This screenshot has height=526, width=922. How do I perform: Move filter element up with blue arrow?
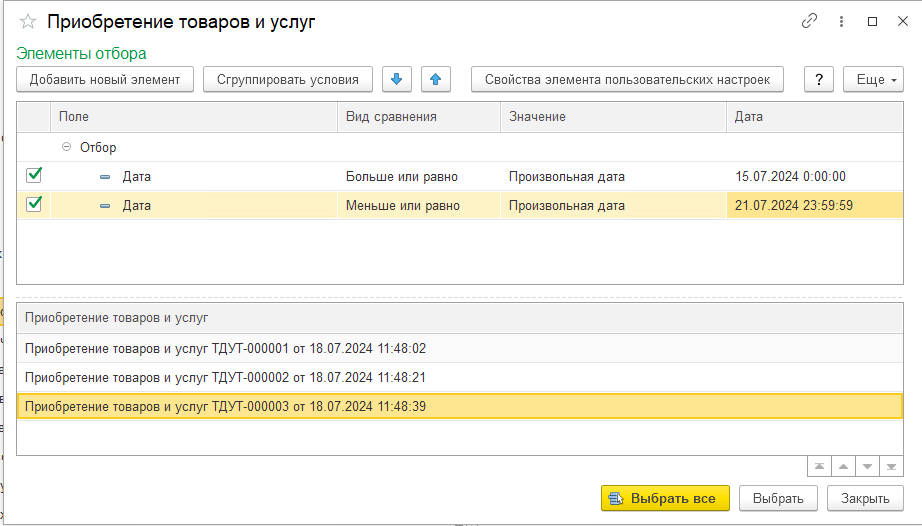point(436,79)
